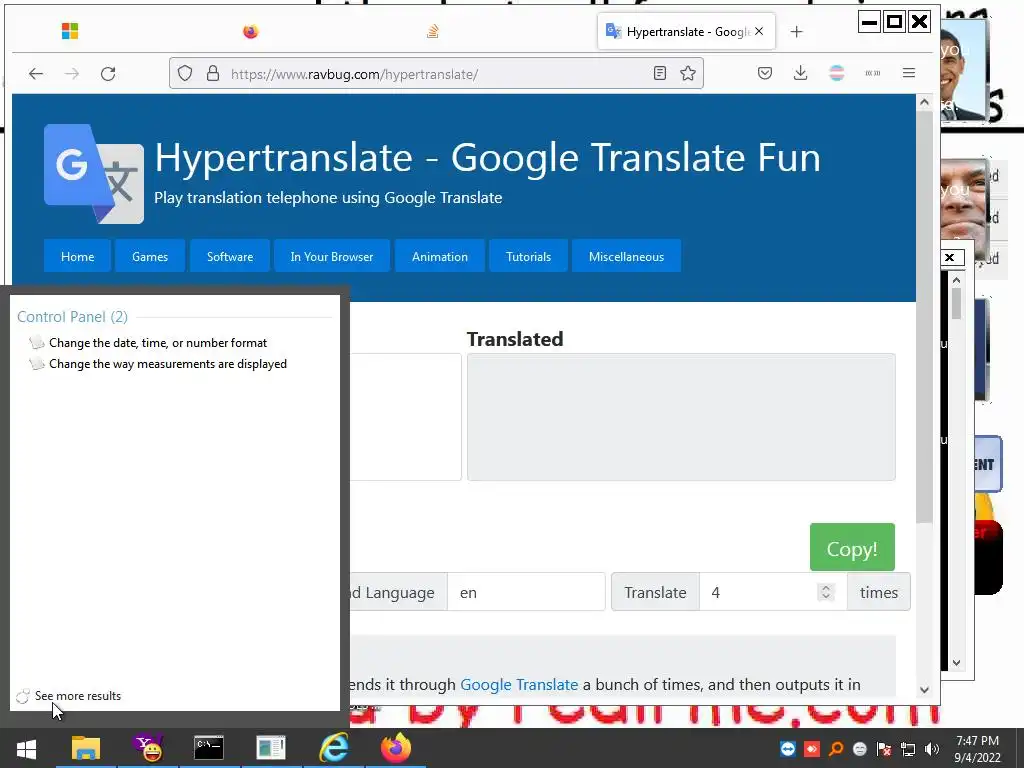1024x768 pixels.
Task: Open In Your Browser section
Action: coord(332,257)
